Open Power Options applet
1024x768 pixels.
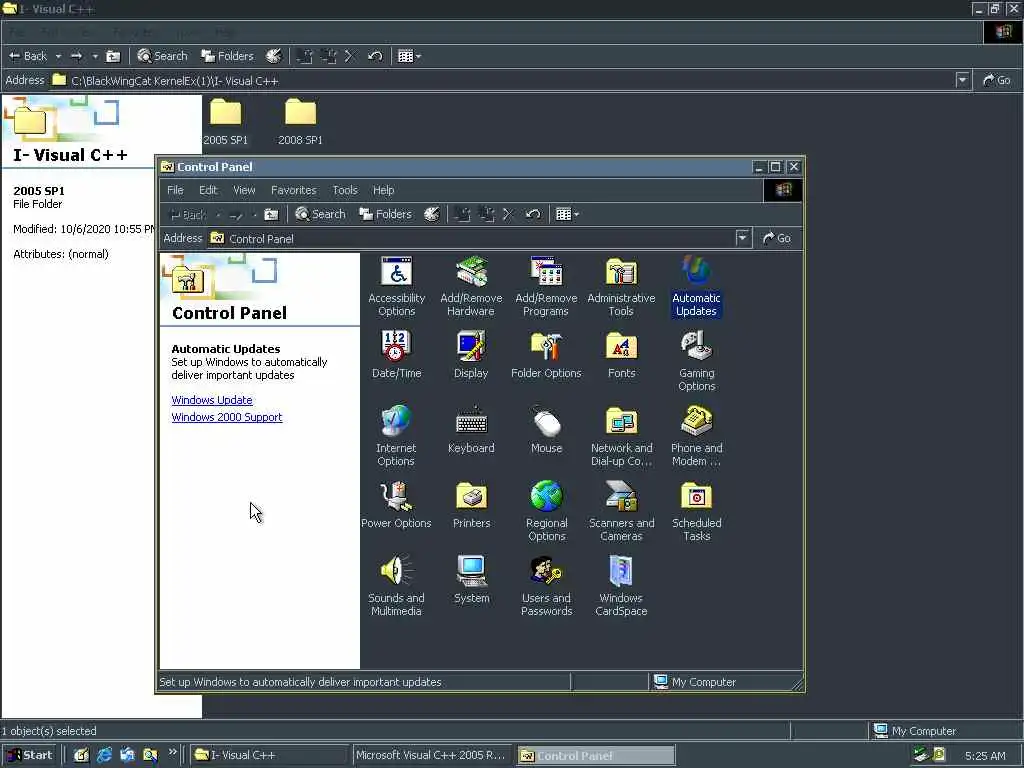396,505
